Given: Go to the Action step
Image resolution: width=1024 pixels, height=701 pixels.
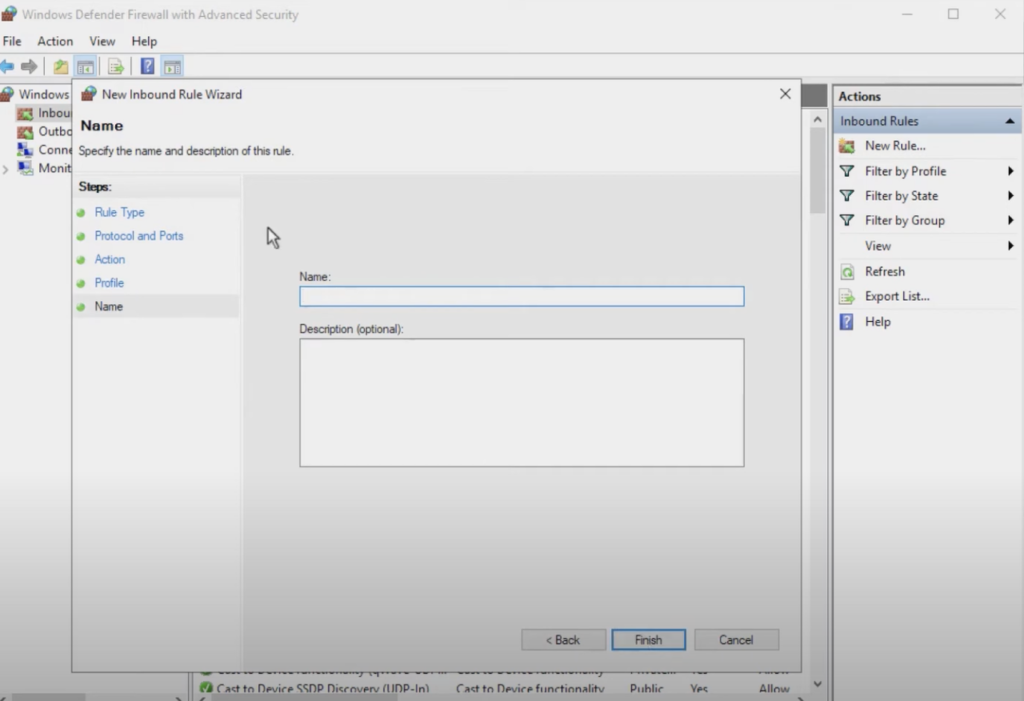Looking at the screenshot, I should (110, 259).
